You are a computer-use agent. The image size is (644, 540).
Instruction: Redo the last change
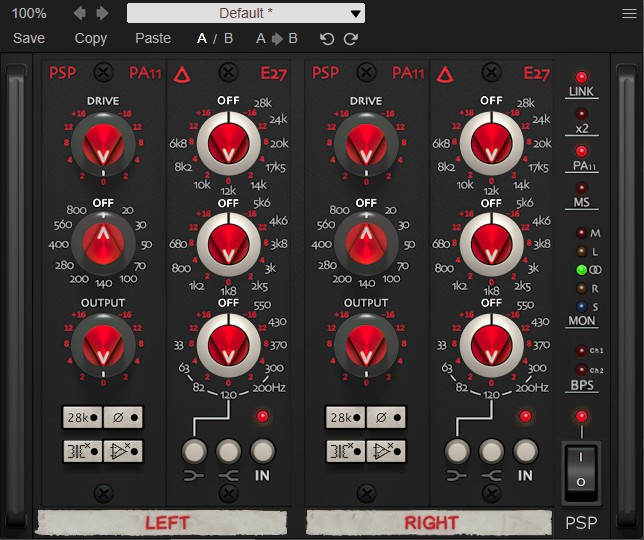(x=351, y=39)
